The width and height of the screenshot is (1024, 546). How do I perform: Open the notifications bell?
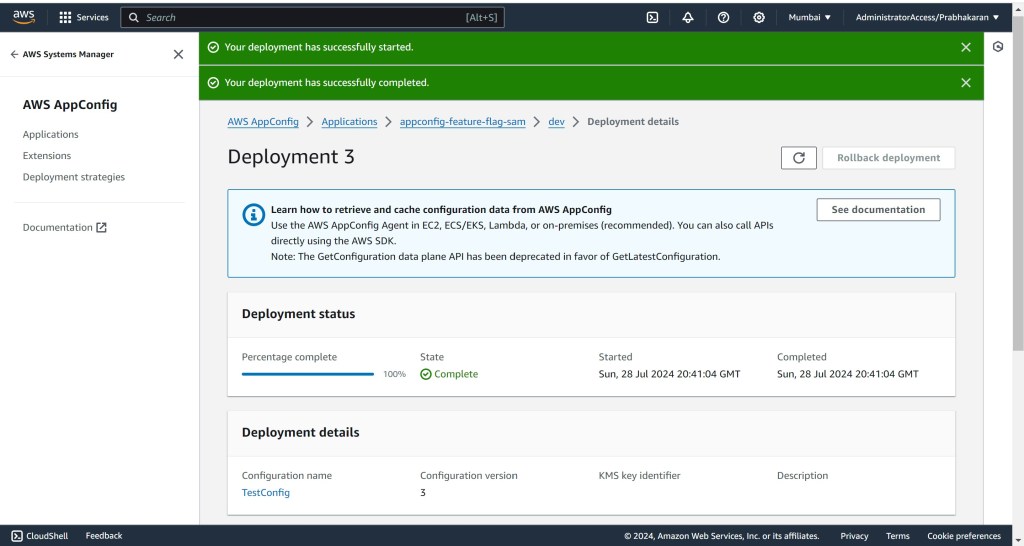tap(688, 17)
